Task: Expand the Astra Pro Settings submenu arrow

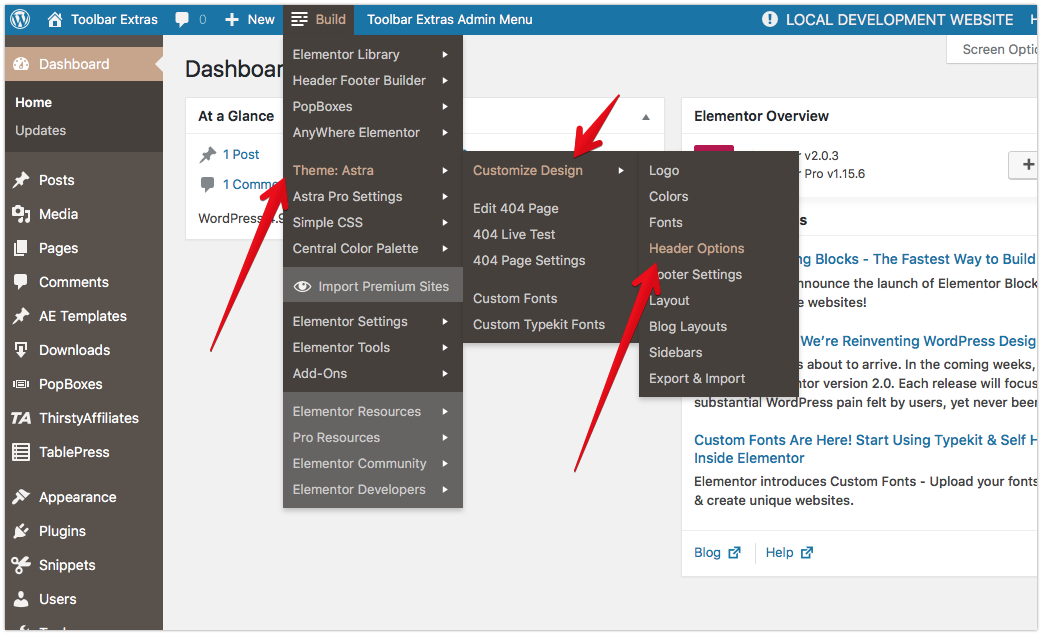Action: pyautogui.click(x=445, y=197)
